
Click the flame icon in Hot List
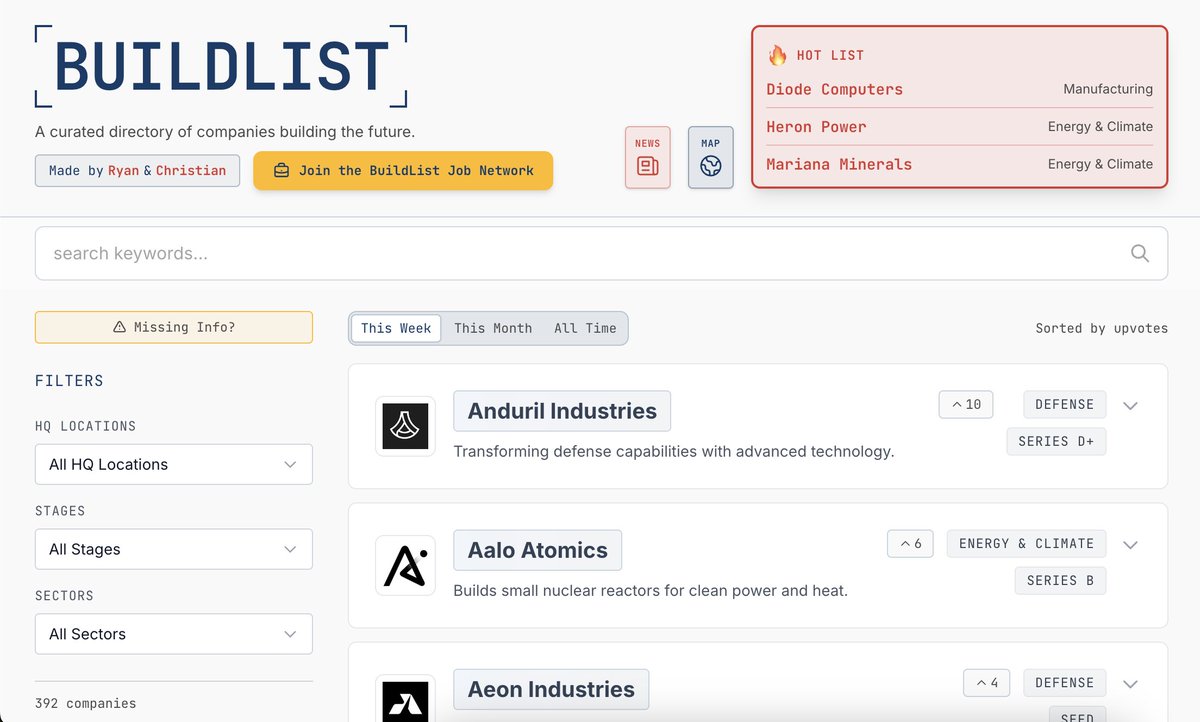coord(778,55)
